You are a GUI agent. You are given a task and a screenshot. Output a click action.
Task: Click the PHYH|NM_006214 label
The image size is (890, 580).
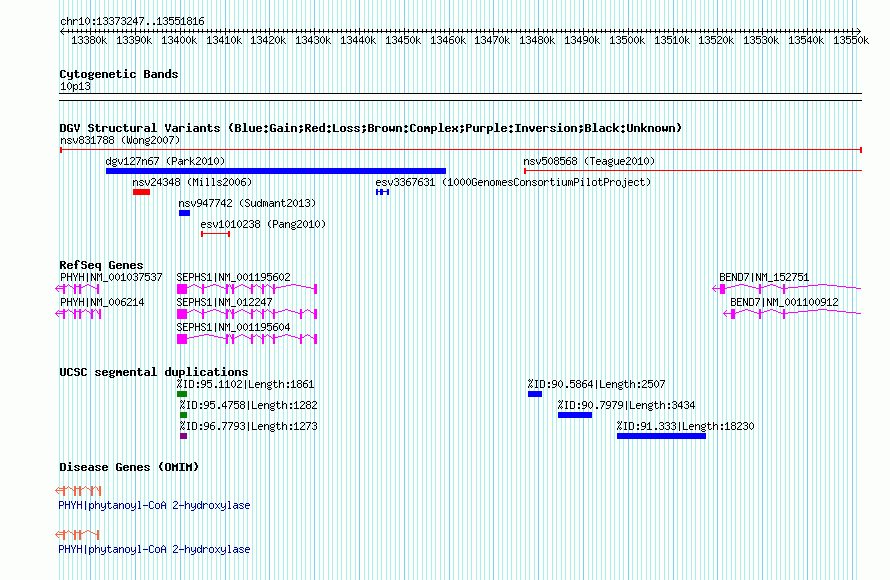102,302
